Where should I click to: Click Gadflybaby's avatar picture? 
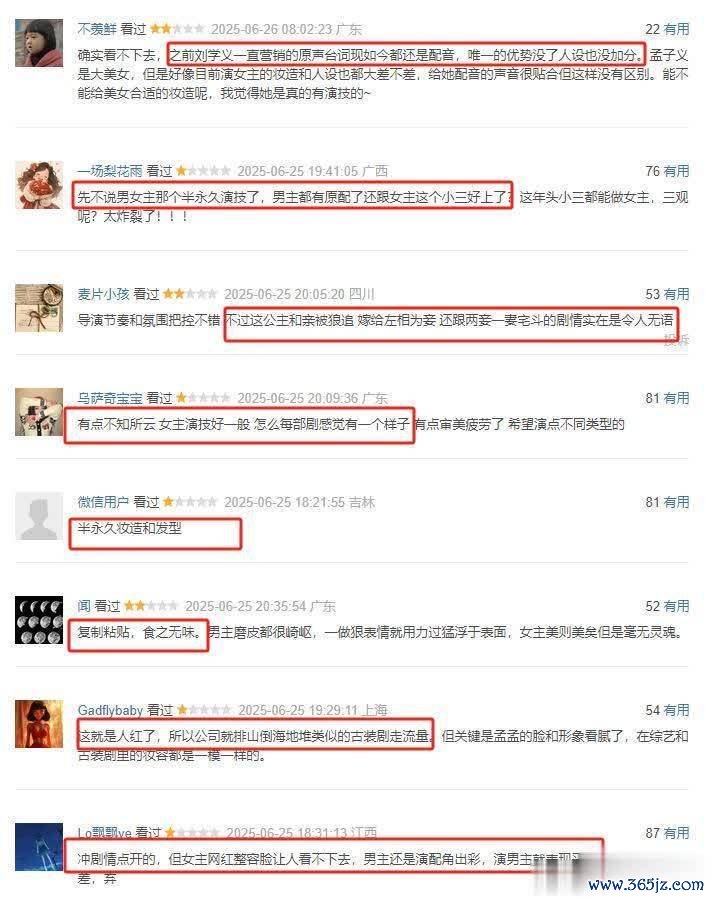coord(39,724)
